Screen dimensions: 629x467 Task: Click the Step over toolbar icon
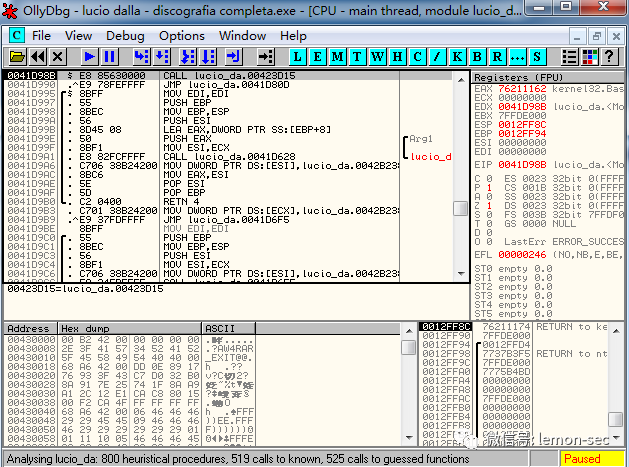(x=162, y=57)
